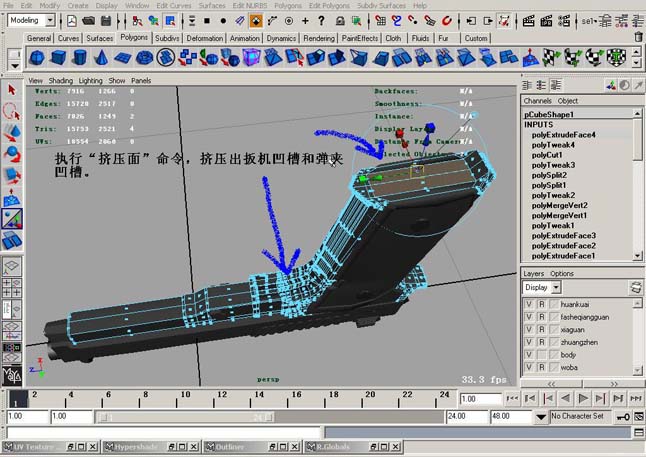Open the Modeling menu set dropdown
This screenshot has width=646, height=457.
click(x=31, y=20)
